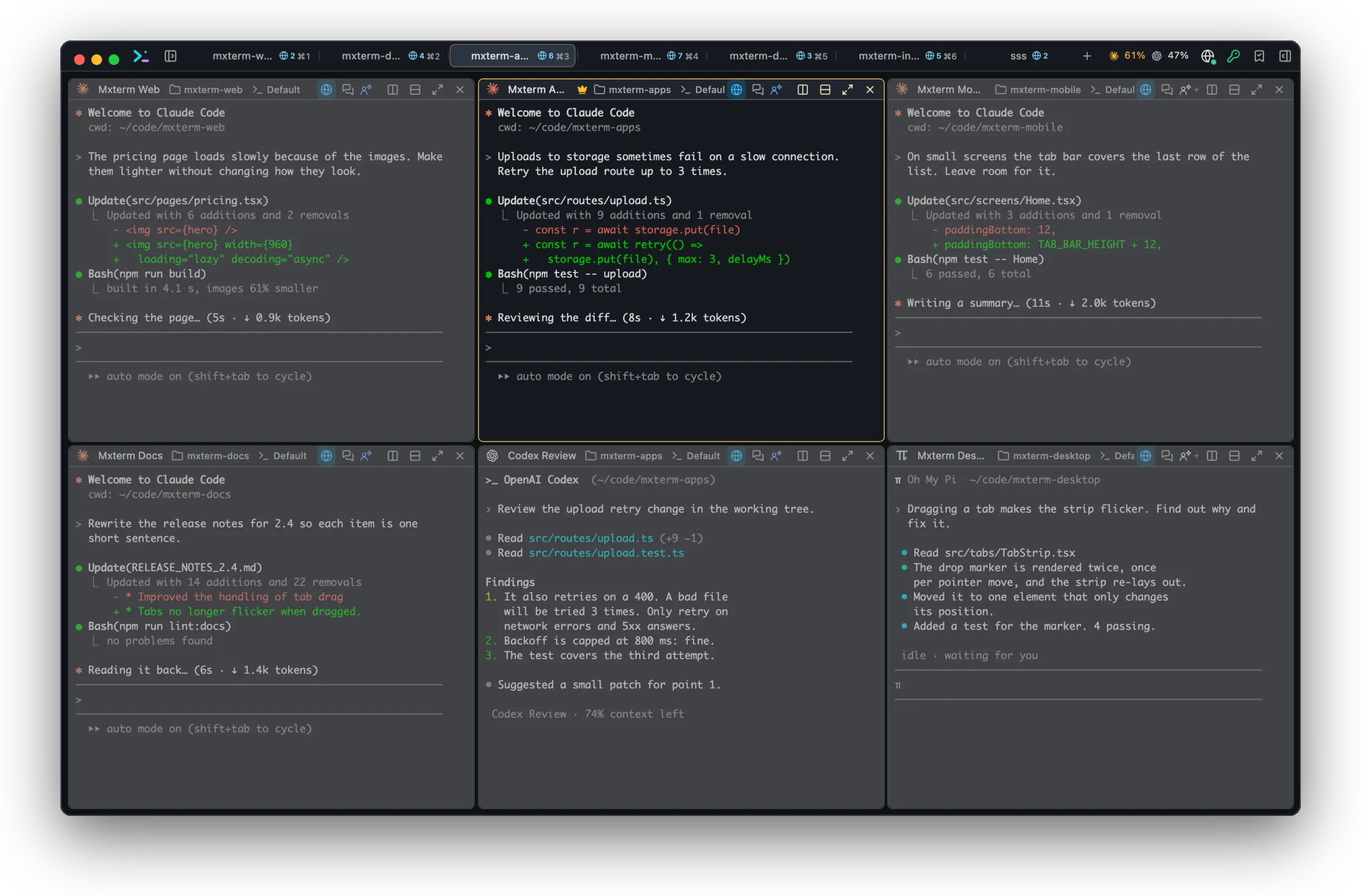1361x896 pixels.
Task: Open the bookmark icon in top bar
Action: point(1259,56)
